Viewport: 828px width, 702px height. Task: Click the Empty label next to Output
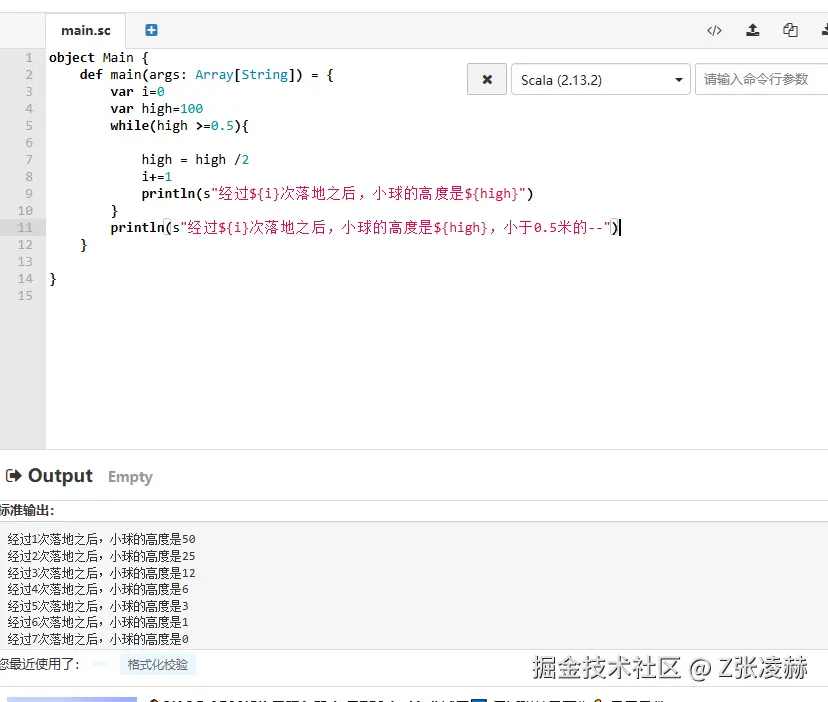tap(130, 478)
